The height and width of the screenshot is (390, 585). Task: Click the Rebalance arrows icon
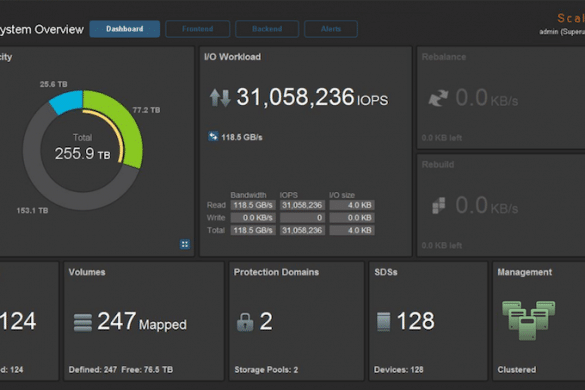[438, 98]
